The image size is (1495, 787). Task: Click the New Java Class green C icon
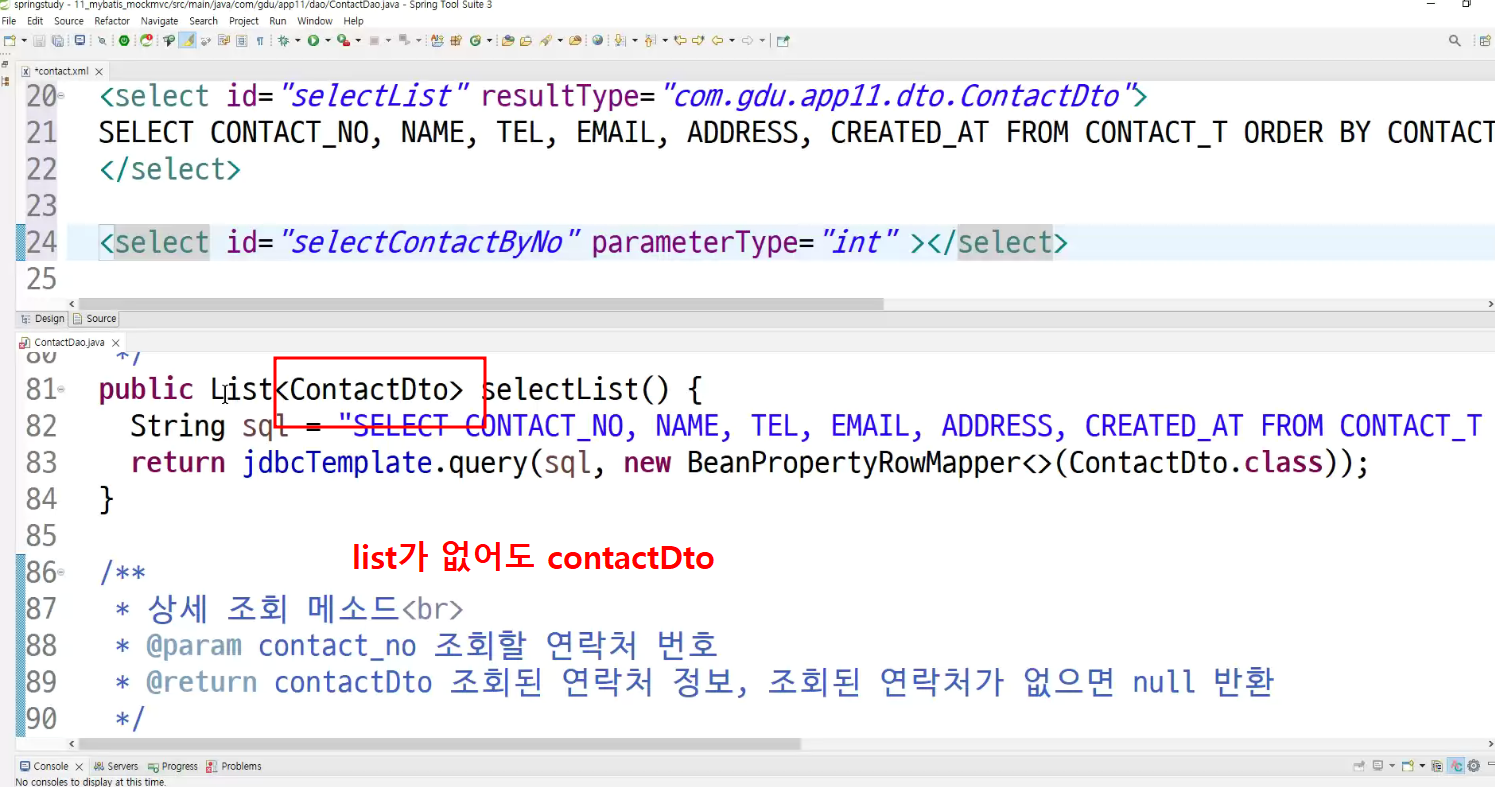475,41
